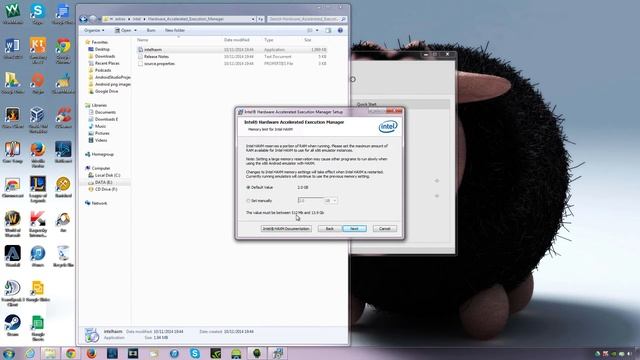Expand the Open dropdown arrow in Explorer
Image resolution: width=640 pixels, height=360 pixels.
[136, 31]
